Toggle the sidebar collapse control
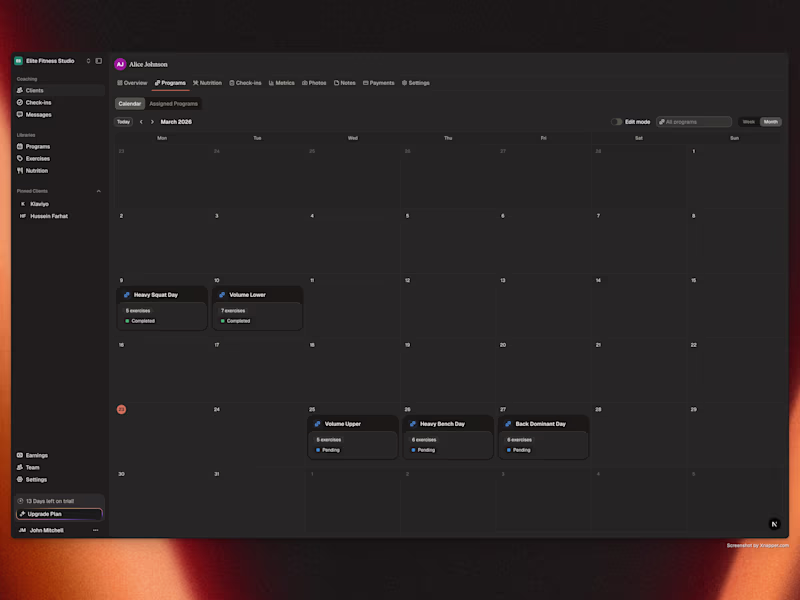800x600 pixels. (x=98, y=61)
